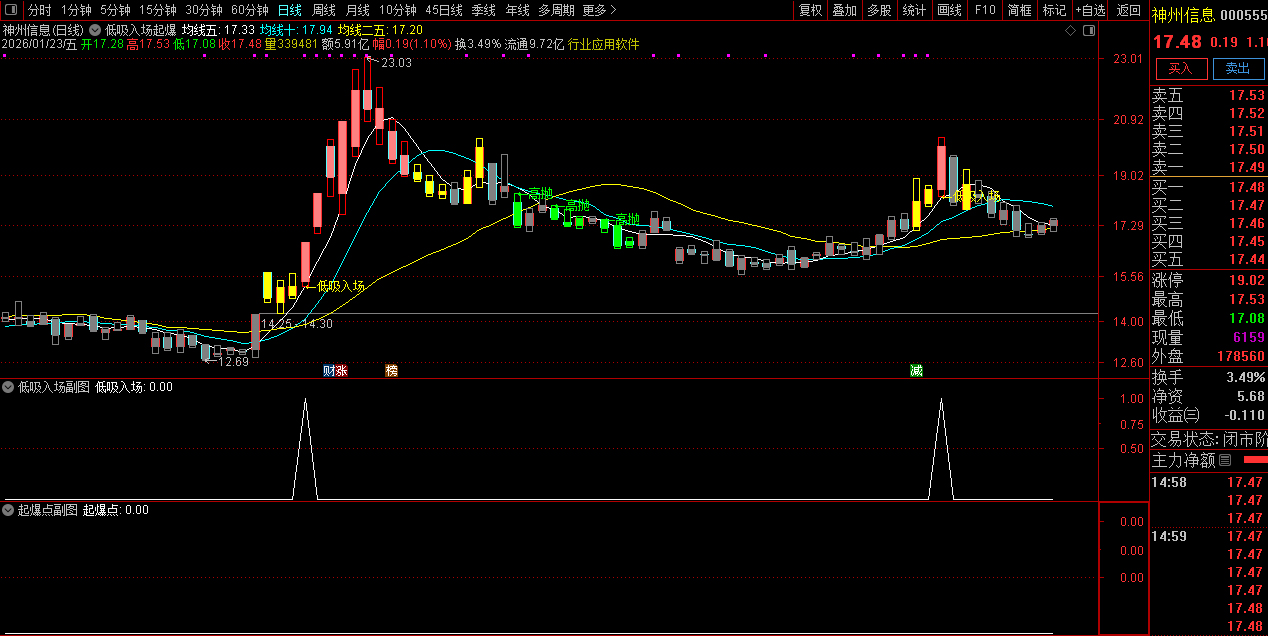Click the 涨 info marker below chart

[x=341, y=371]
